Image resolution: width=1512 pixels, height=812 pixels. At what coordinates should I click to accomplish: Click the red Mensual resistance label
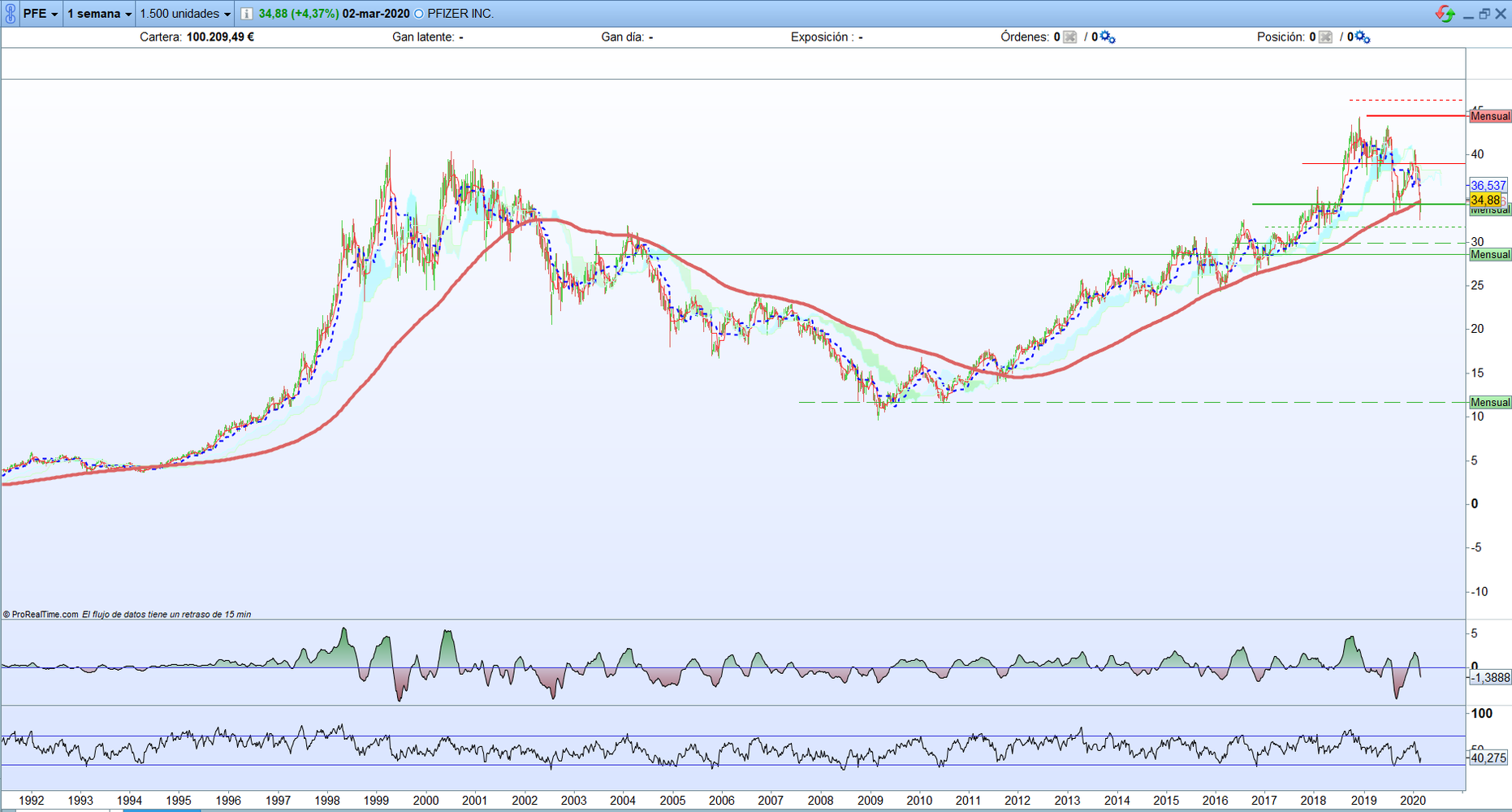(x=1490, y=116)
